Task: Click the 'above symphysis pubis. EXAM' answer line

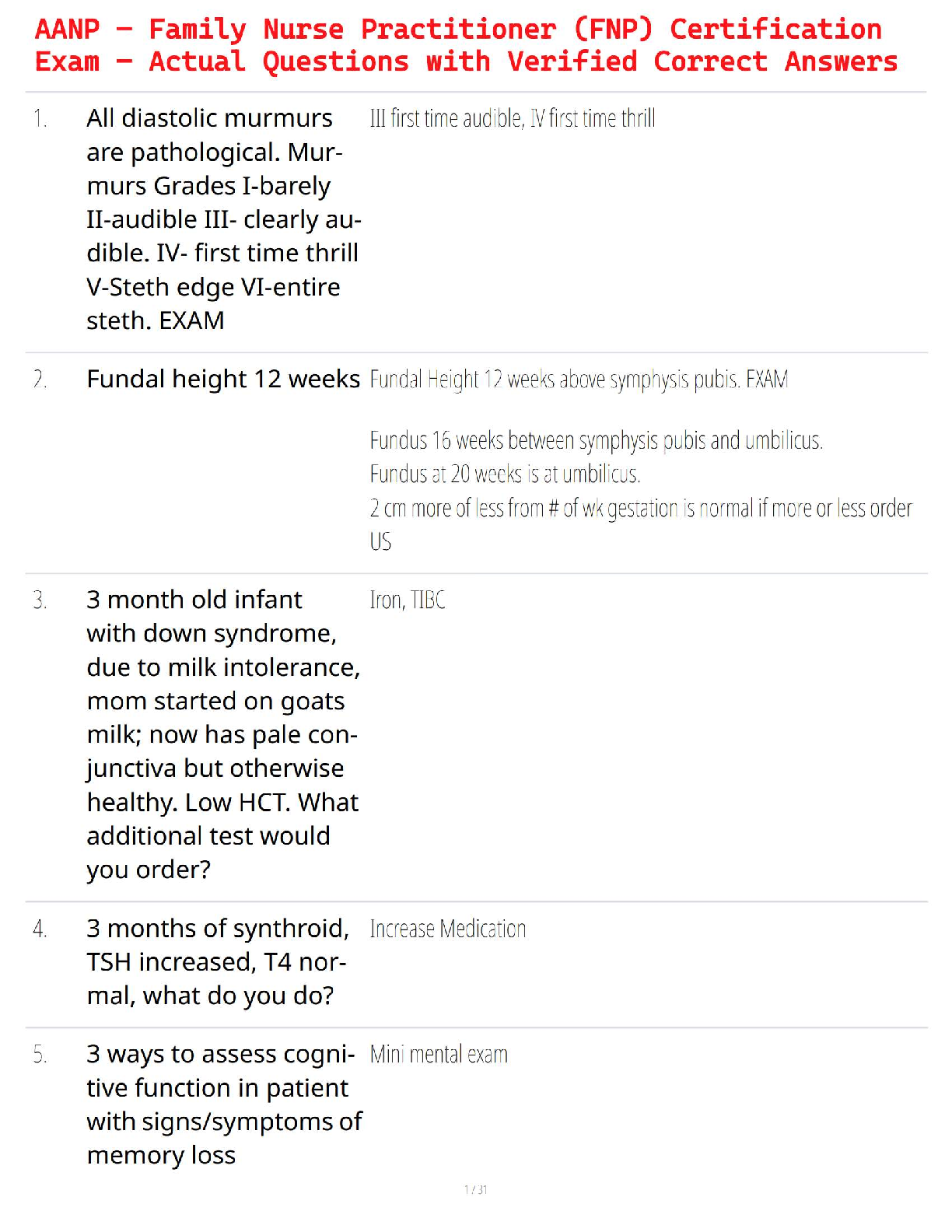Action: pyautogui.click(x=579, y=380)
